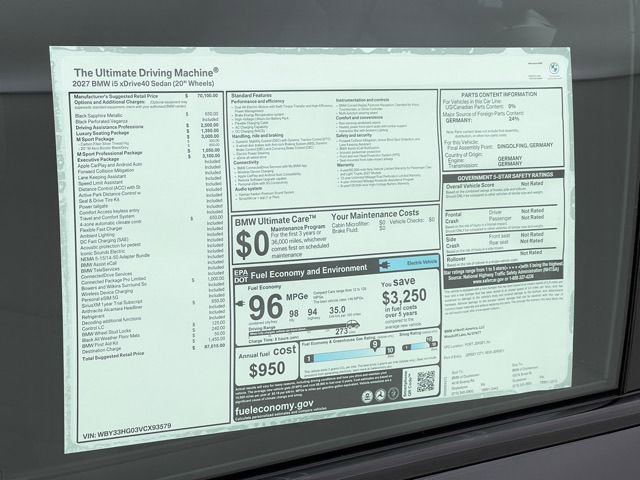The width and height of the screenshot is (640, 480).
Task: Click "Ambient Lighting"
Action: [x=97, y=236]
